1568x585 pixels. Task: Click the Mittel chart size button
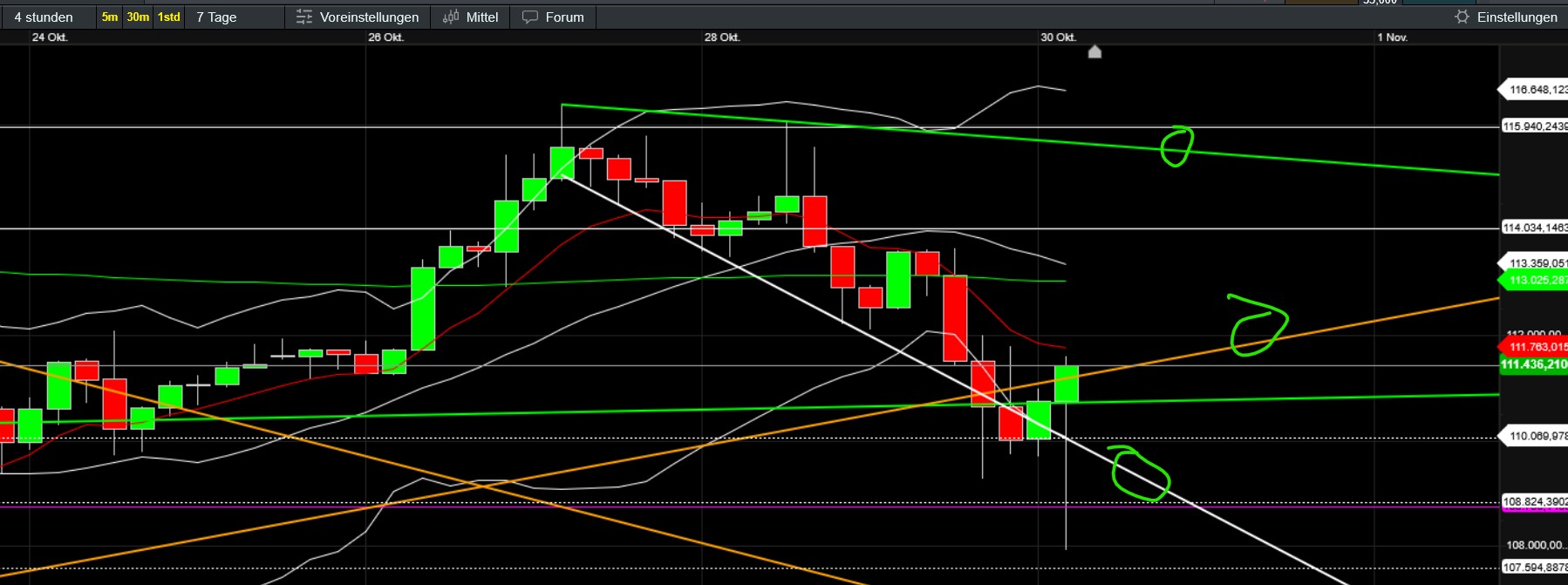(481, 17)
